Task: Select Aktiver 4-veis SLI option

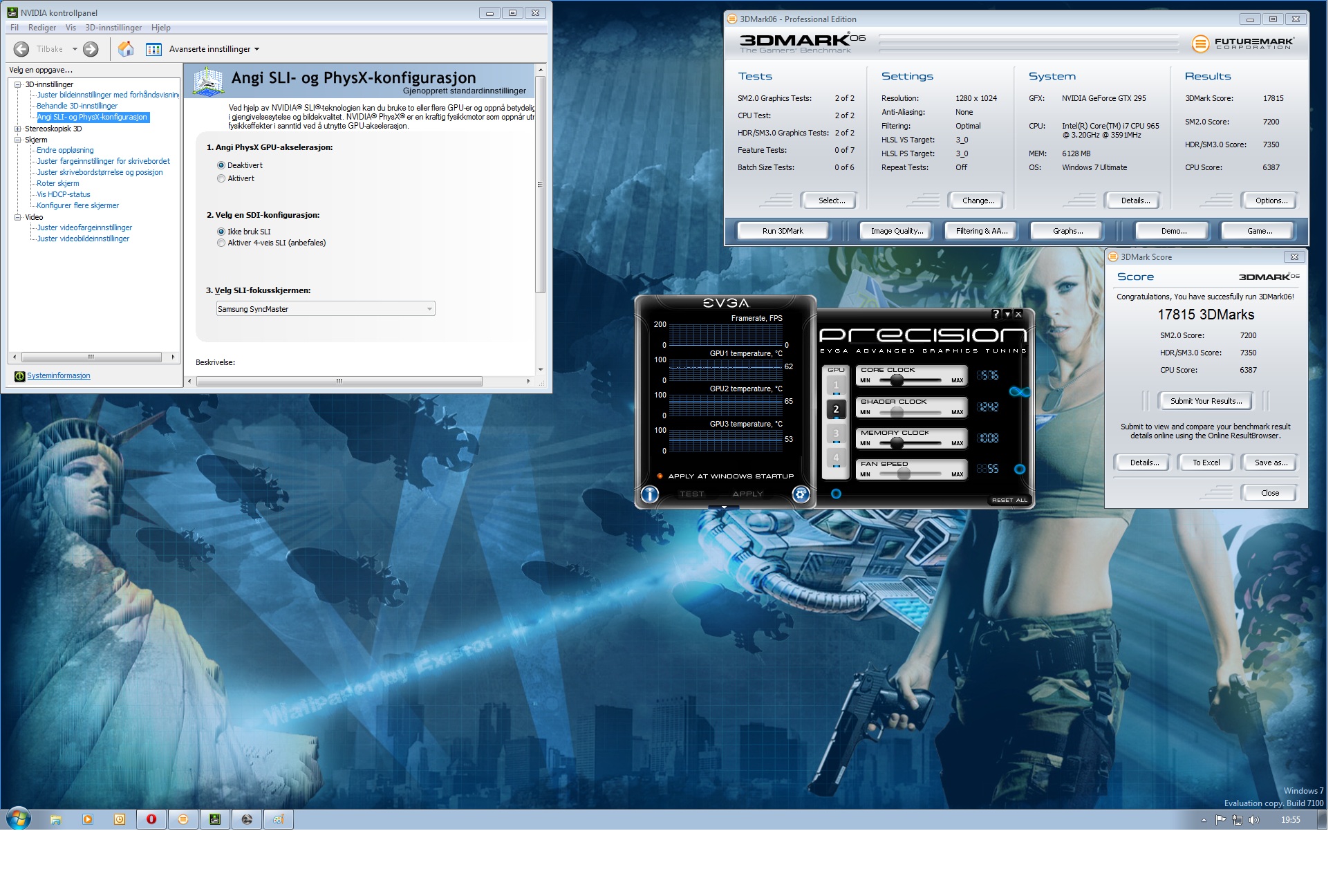Action: point(221,243)
